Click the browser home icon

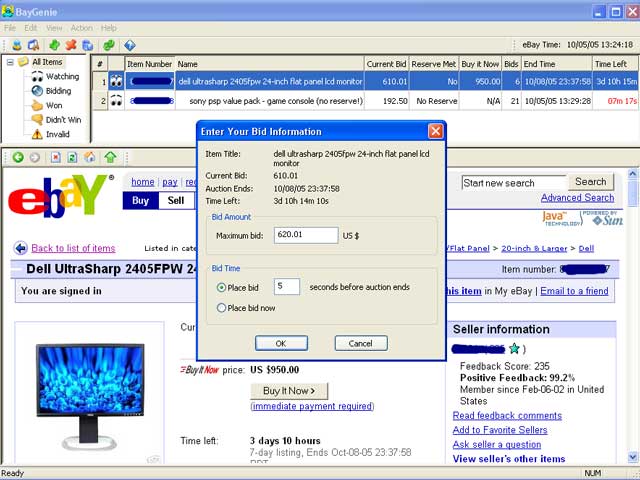(x=90, y=157)
